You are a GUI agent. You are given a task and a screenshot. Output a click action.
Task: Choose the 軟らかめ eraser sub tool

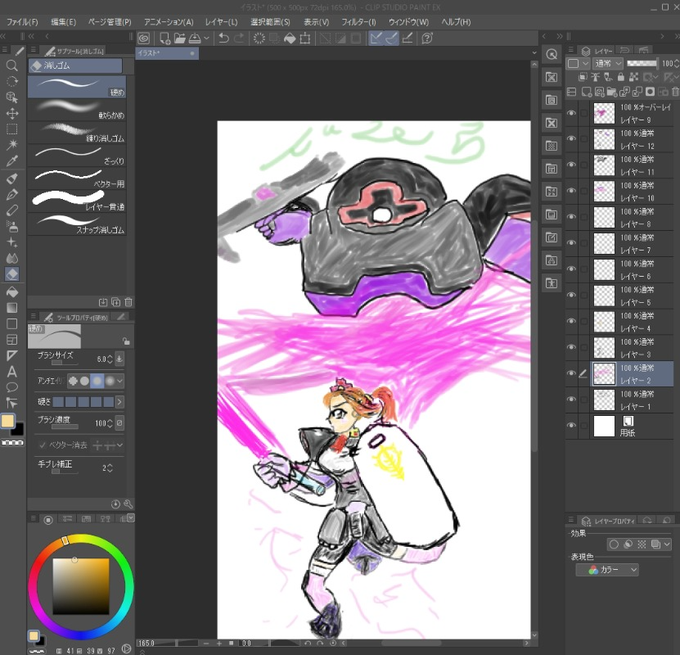[77, 110]
